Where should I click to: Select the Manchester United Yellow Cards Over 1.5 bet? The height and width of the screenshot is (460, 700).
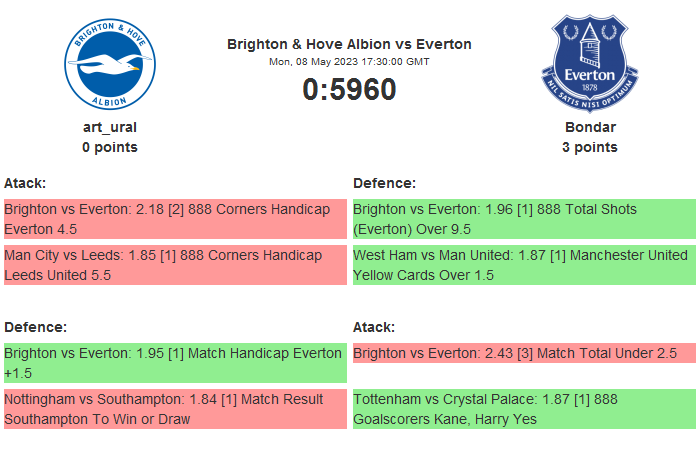[x=524, y=265]
